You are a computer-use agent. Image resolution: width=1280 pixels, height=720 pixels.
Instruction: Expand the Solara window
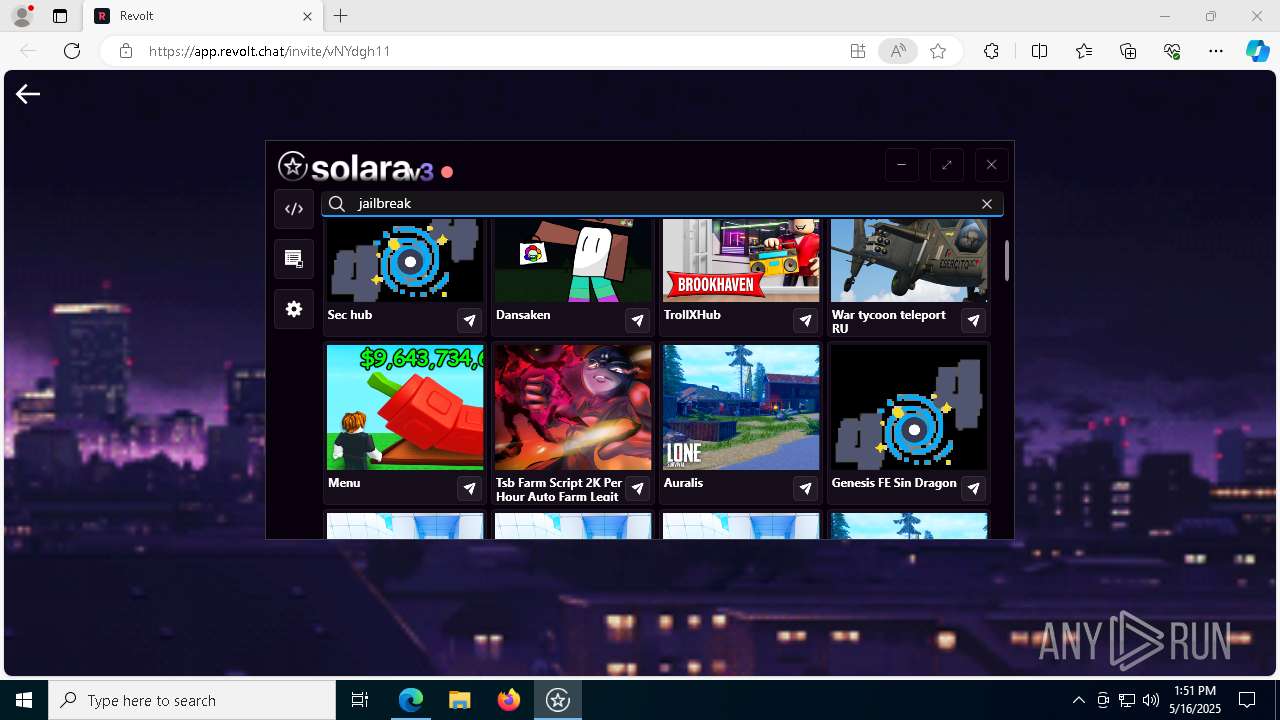(x=946, y=165)
